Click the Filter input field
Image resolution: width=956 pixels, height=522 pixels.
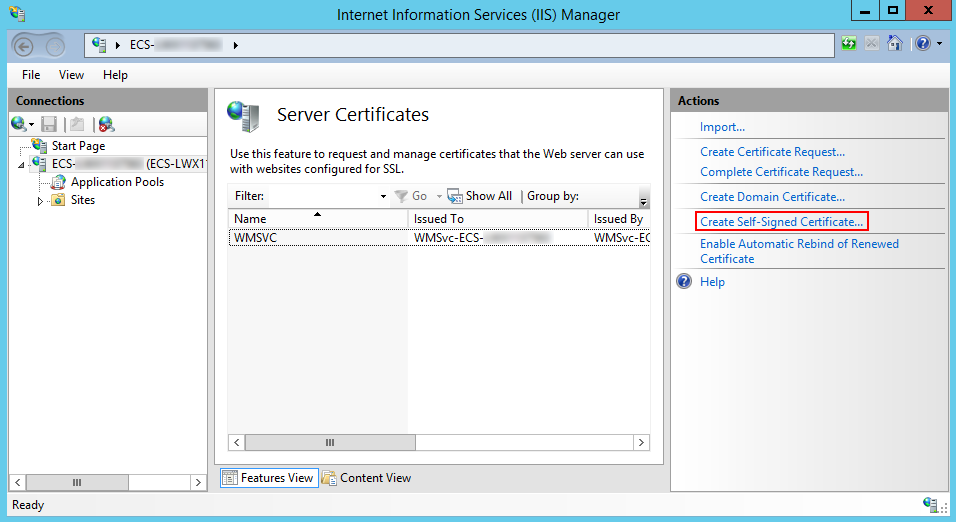(x=323, y=196)
